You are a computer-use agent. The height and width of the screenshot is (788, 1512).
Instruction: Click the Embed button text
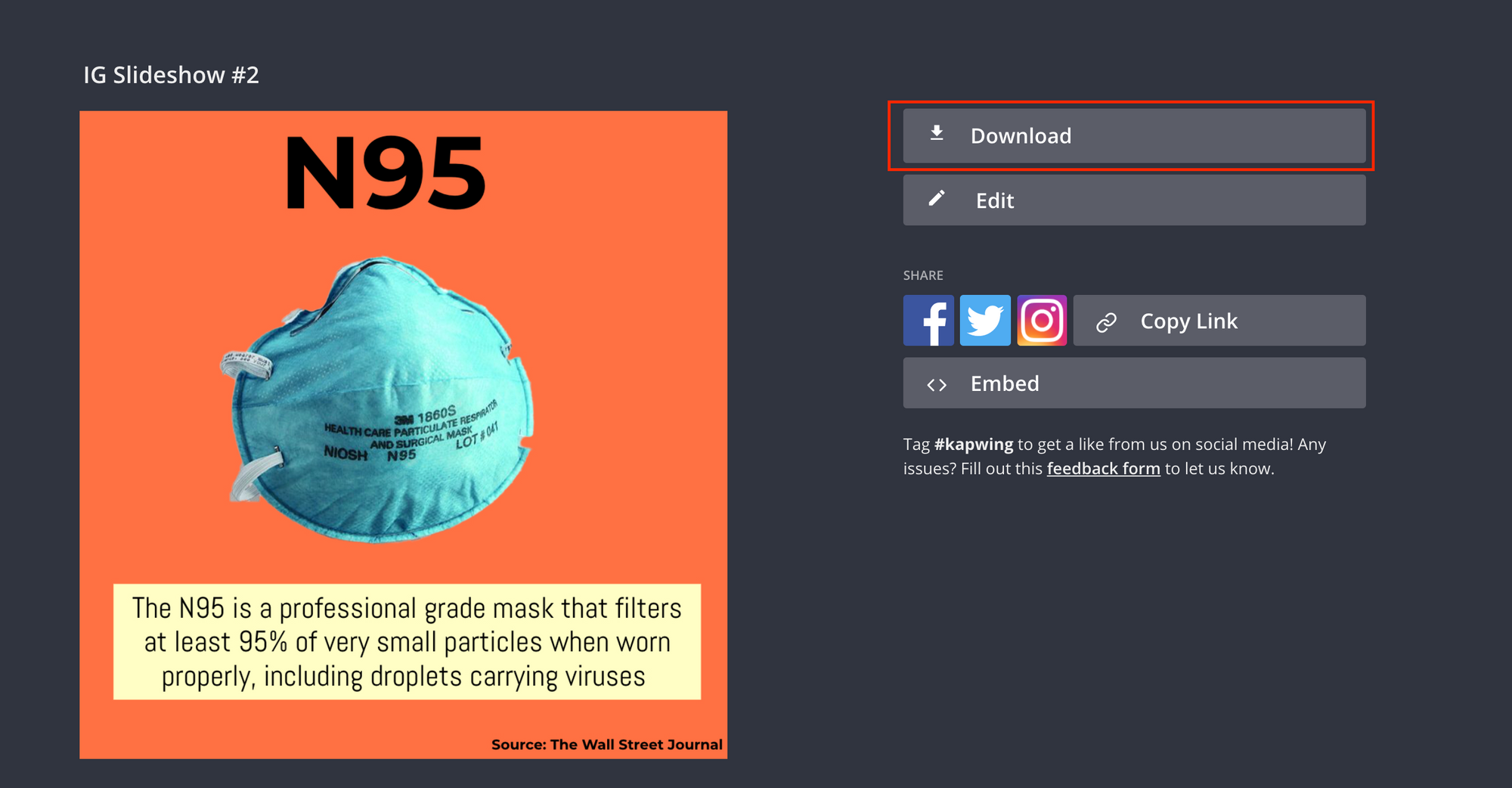click(x=1005, y=383)
